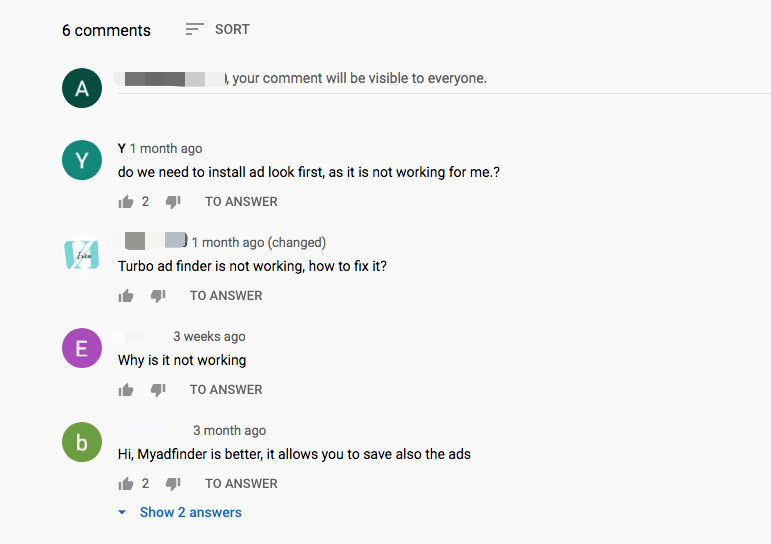
Task: Like the Myadfinder comment
Action: [x=126, y=484]
